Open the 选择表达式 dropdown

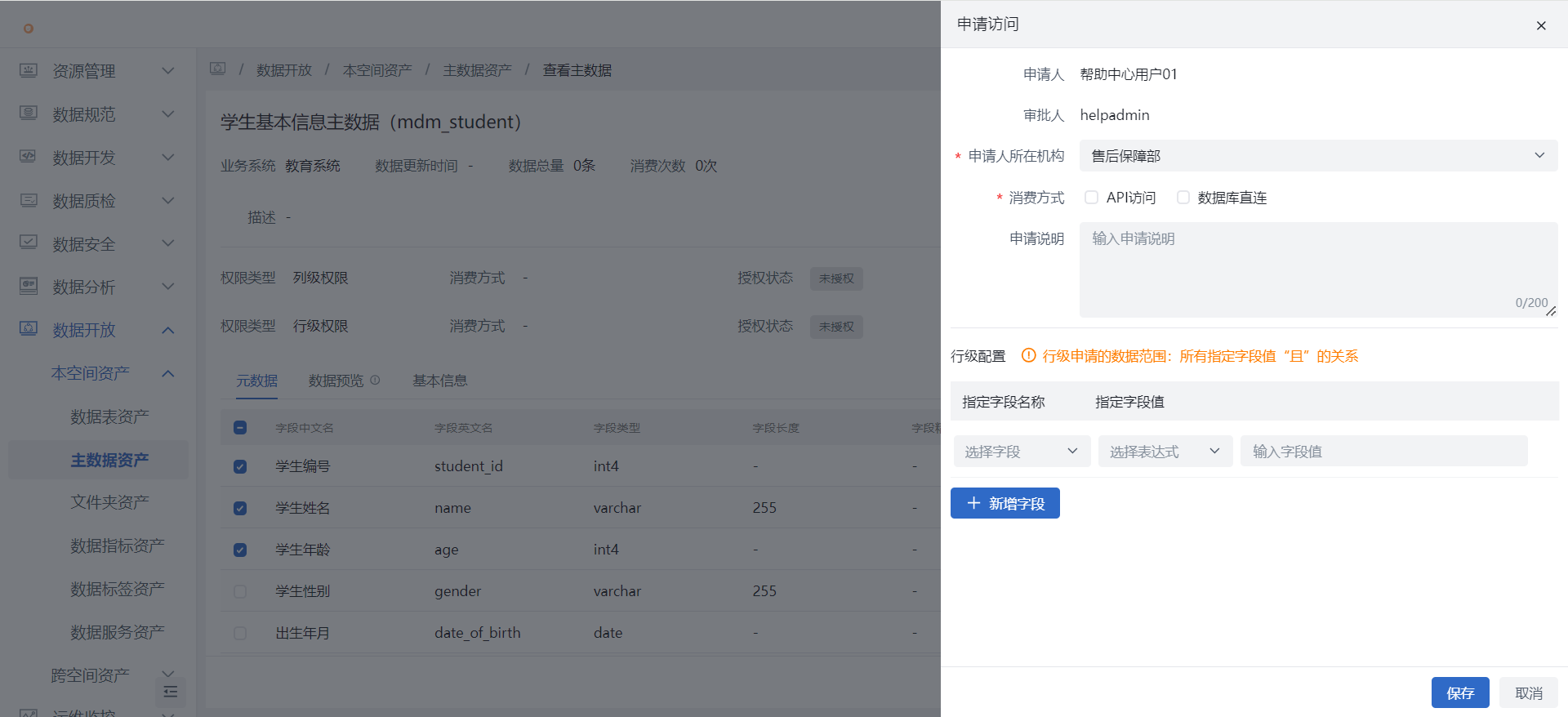tap(1165, 451)
